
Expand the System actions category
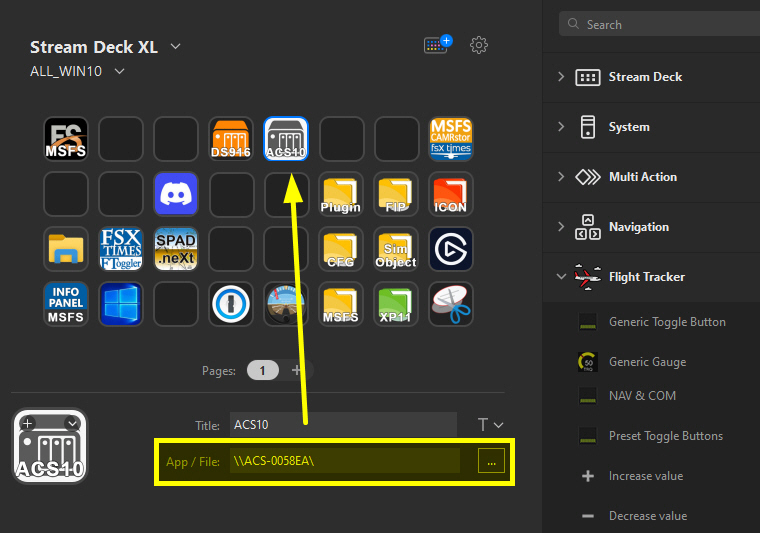click(561, 127)
